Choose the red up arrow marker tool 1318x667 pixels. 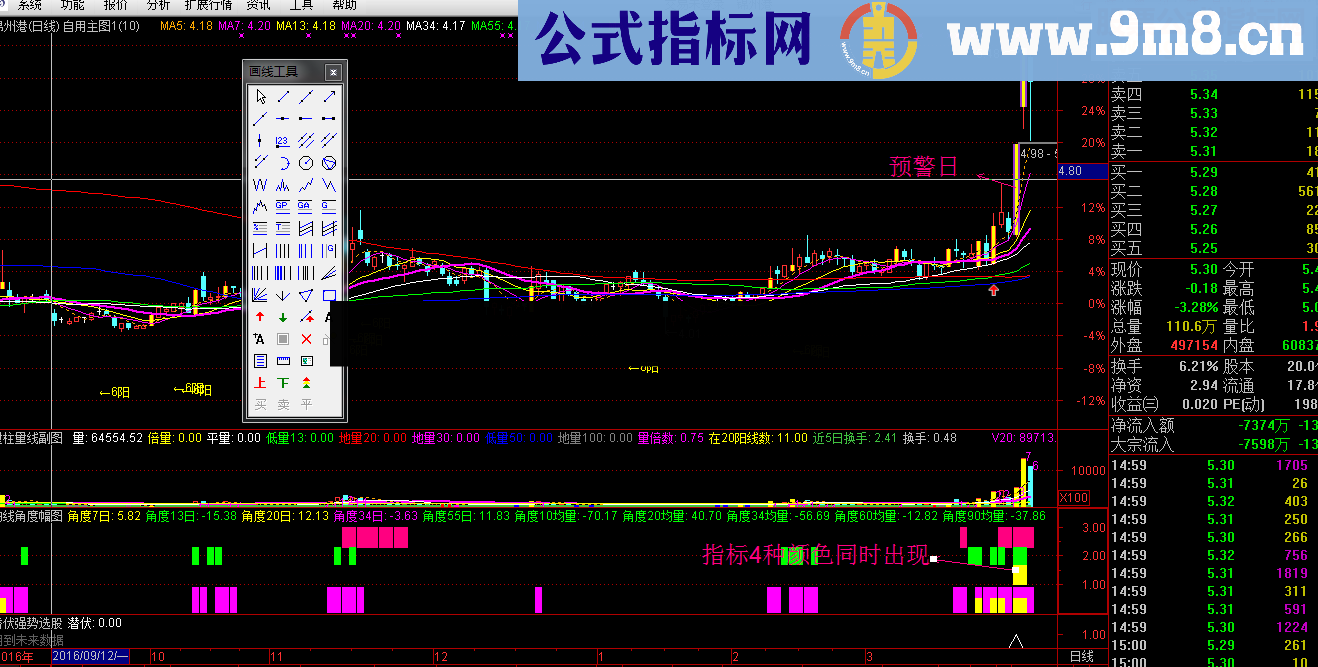(x=259, y=316)
